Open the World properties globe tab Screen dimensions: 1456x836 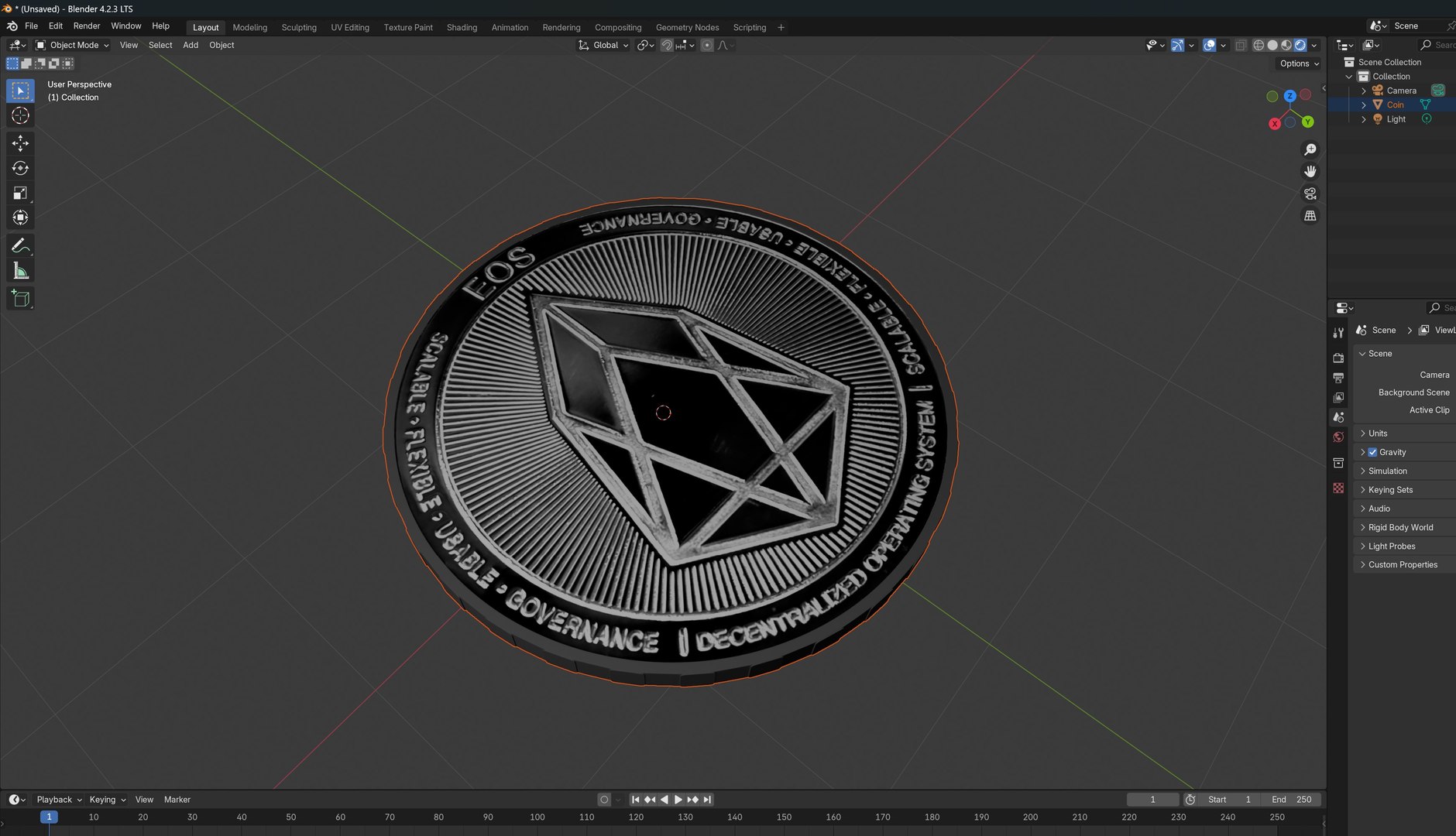click(x=1338, y=437)
